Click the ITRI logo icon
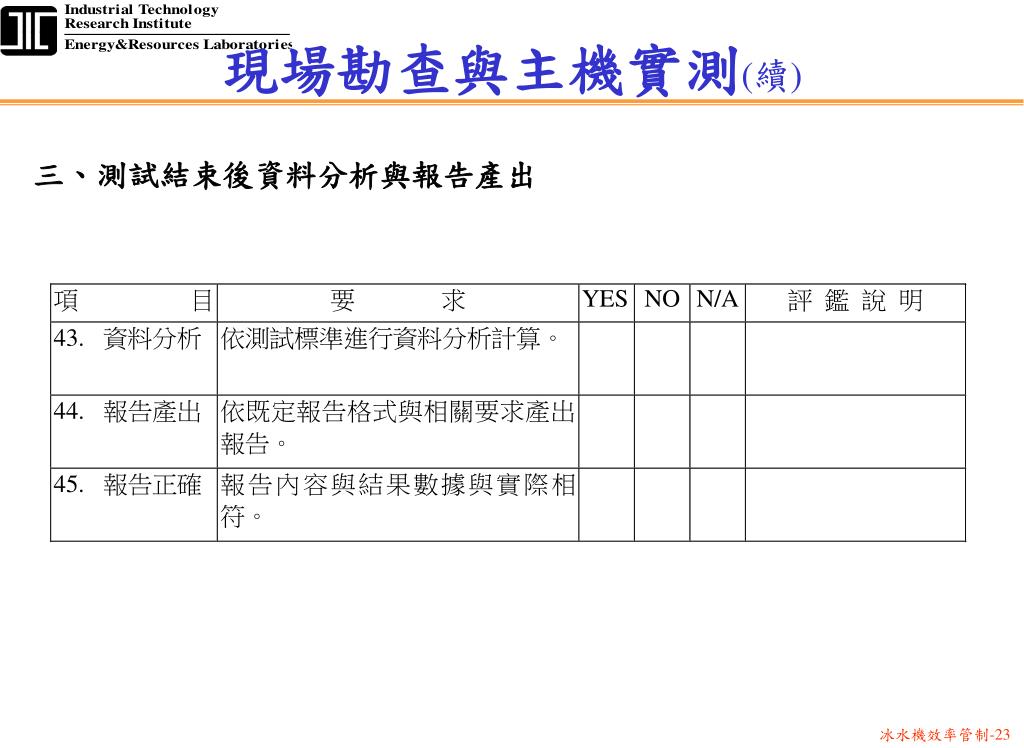This screenshot has height=748, width=1024. pos(29,30)
